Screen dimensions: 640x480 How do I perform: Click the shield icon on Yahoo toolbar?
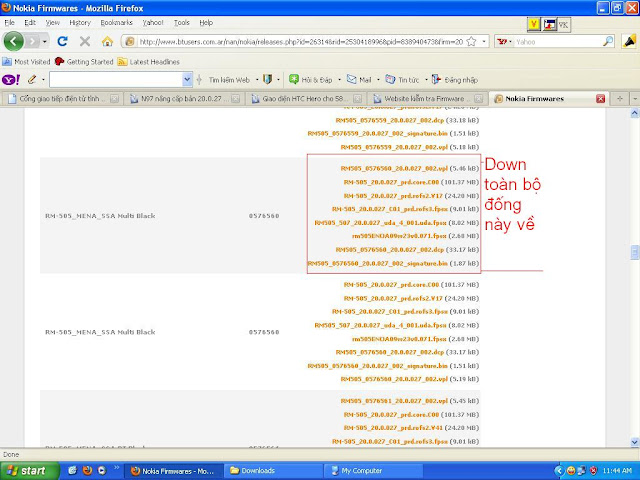(x=267, y=80)
